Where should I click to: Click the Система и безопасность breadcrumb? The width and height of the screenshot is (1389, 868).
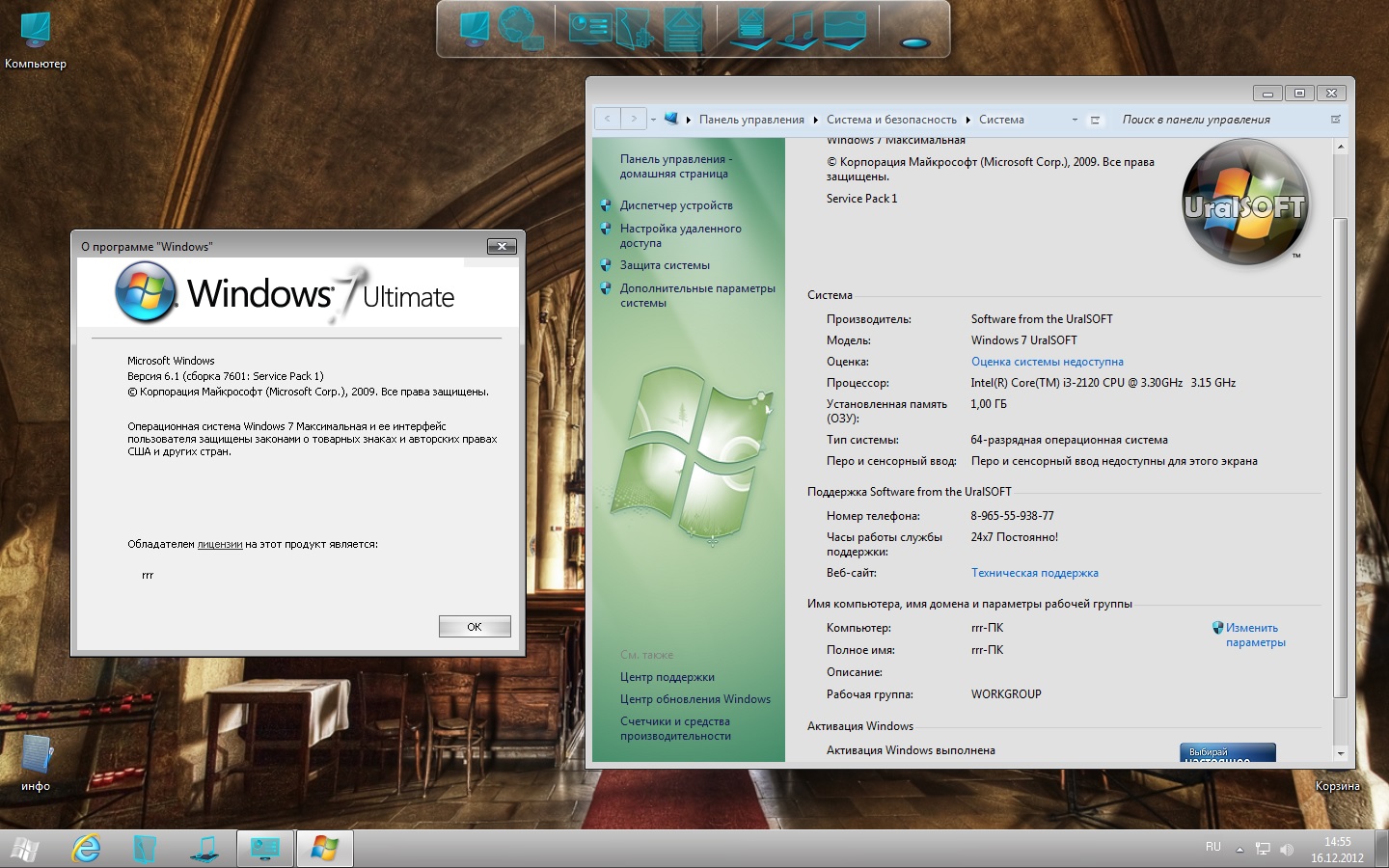(891, 120)
